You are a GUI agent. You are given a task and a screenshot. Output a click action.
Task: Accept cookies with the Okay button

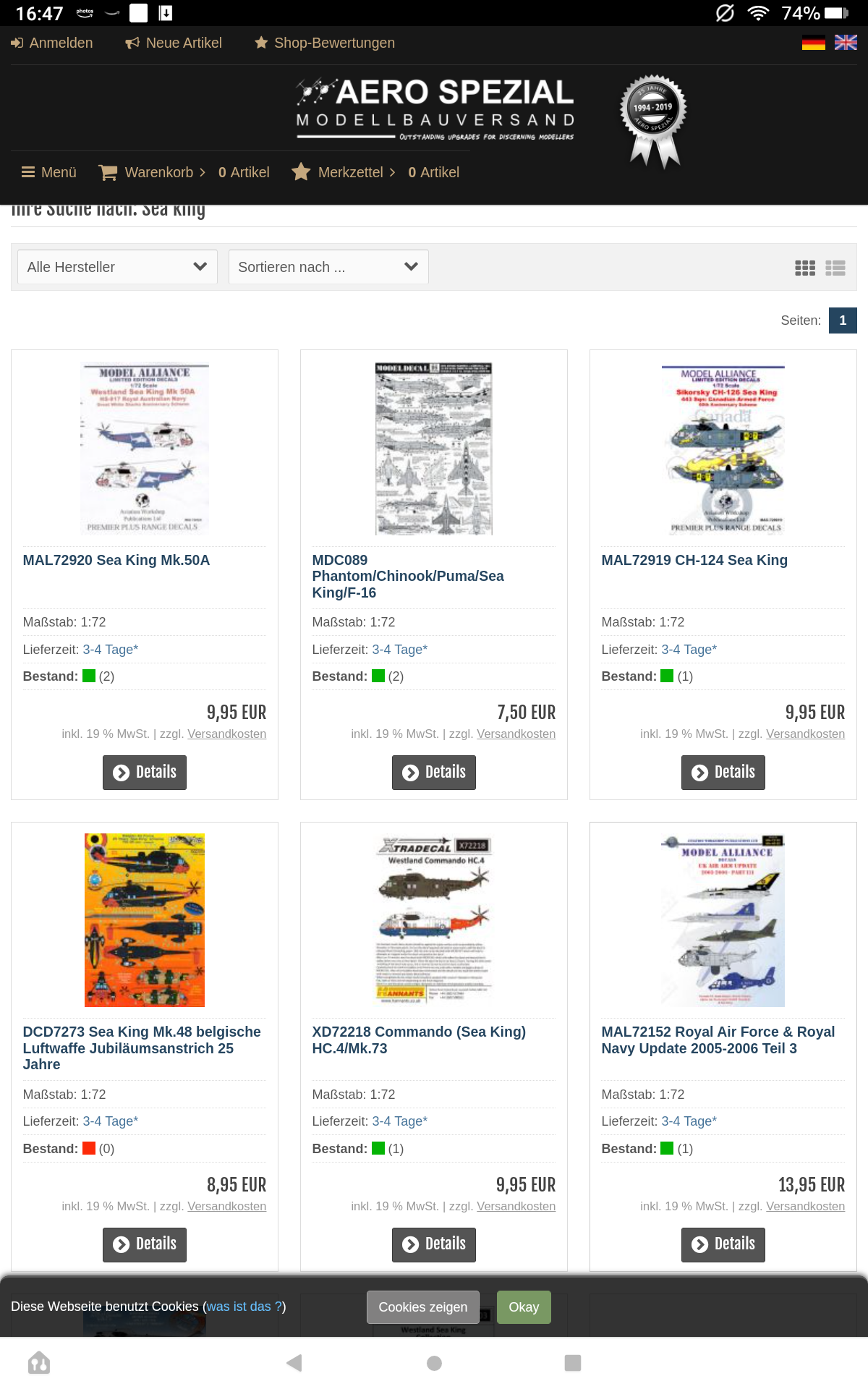click(524, 1307)
